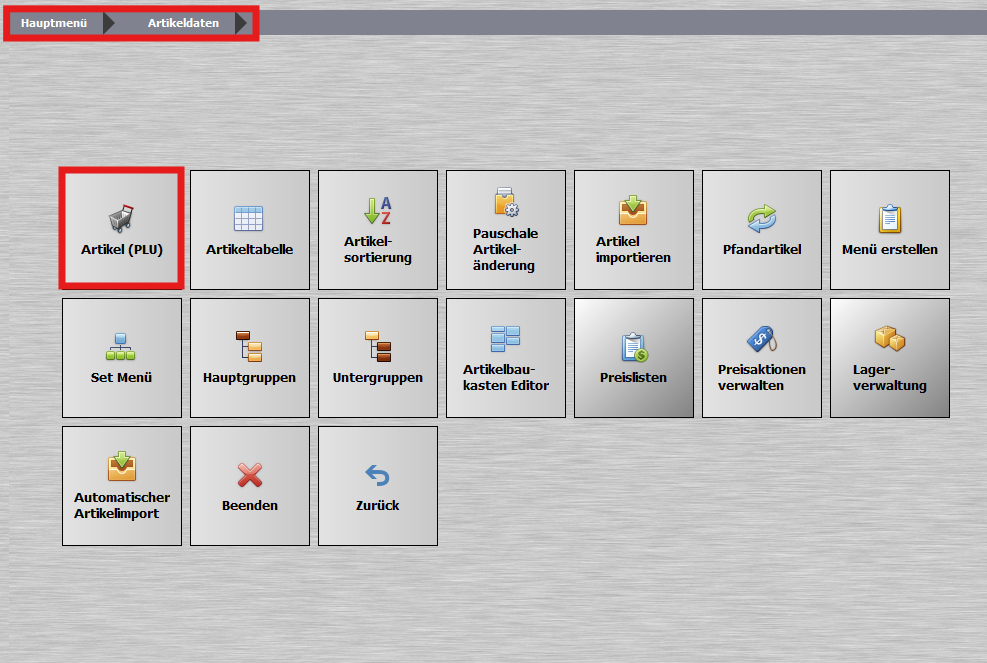Click the Beenden red X button

click(x=250, y=486)
